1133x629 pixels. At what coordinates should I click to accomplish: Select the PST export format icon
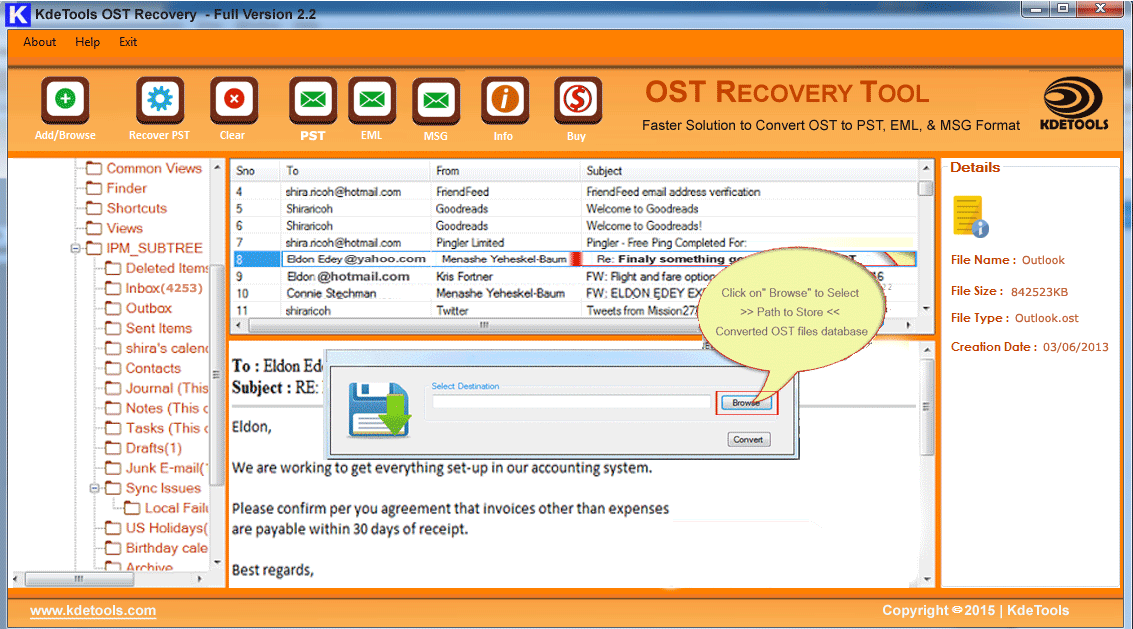[x=313, y=100]
